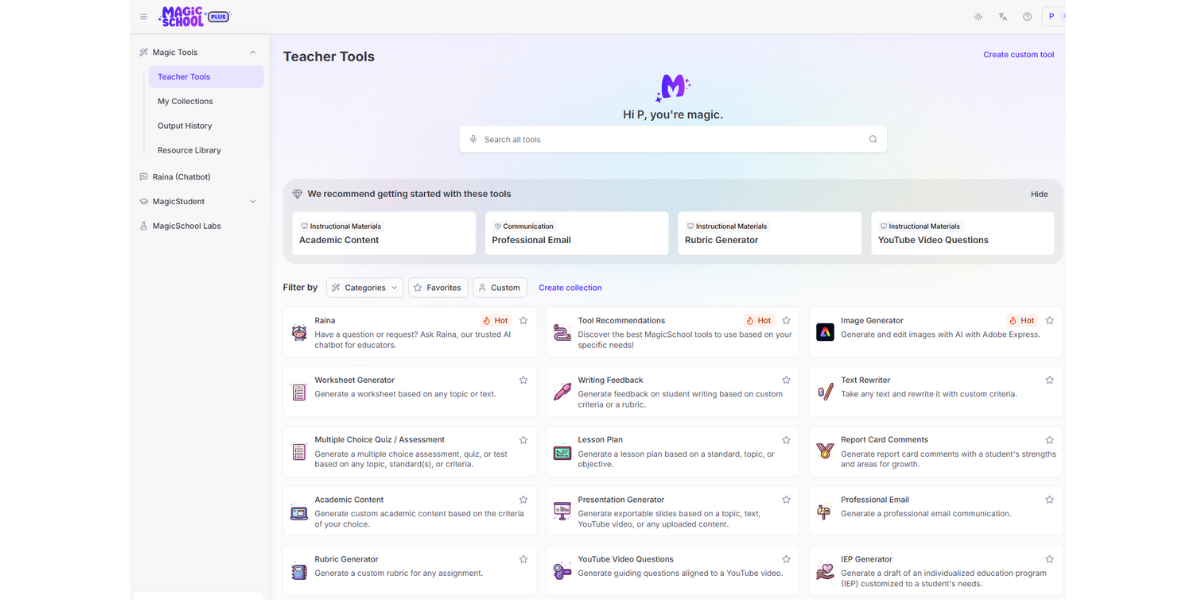The width and height of the screenshot is (1200, 600).
Task: Star the Lesson Plan tool
Action: coord(786,439)
